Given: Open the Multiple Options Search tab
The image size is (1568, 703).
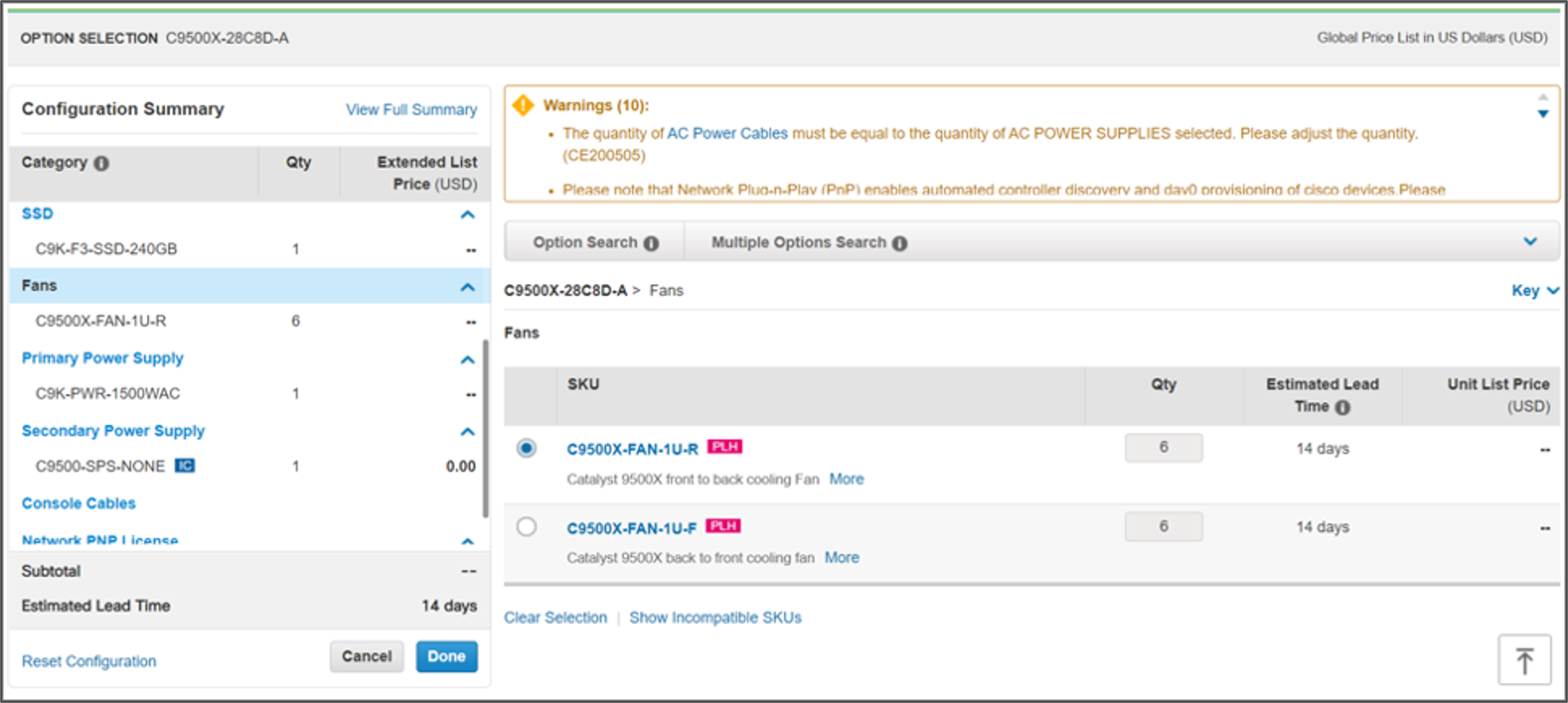Looking at the screenshot, I should click(x=809, y=242).
